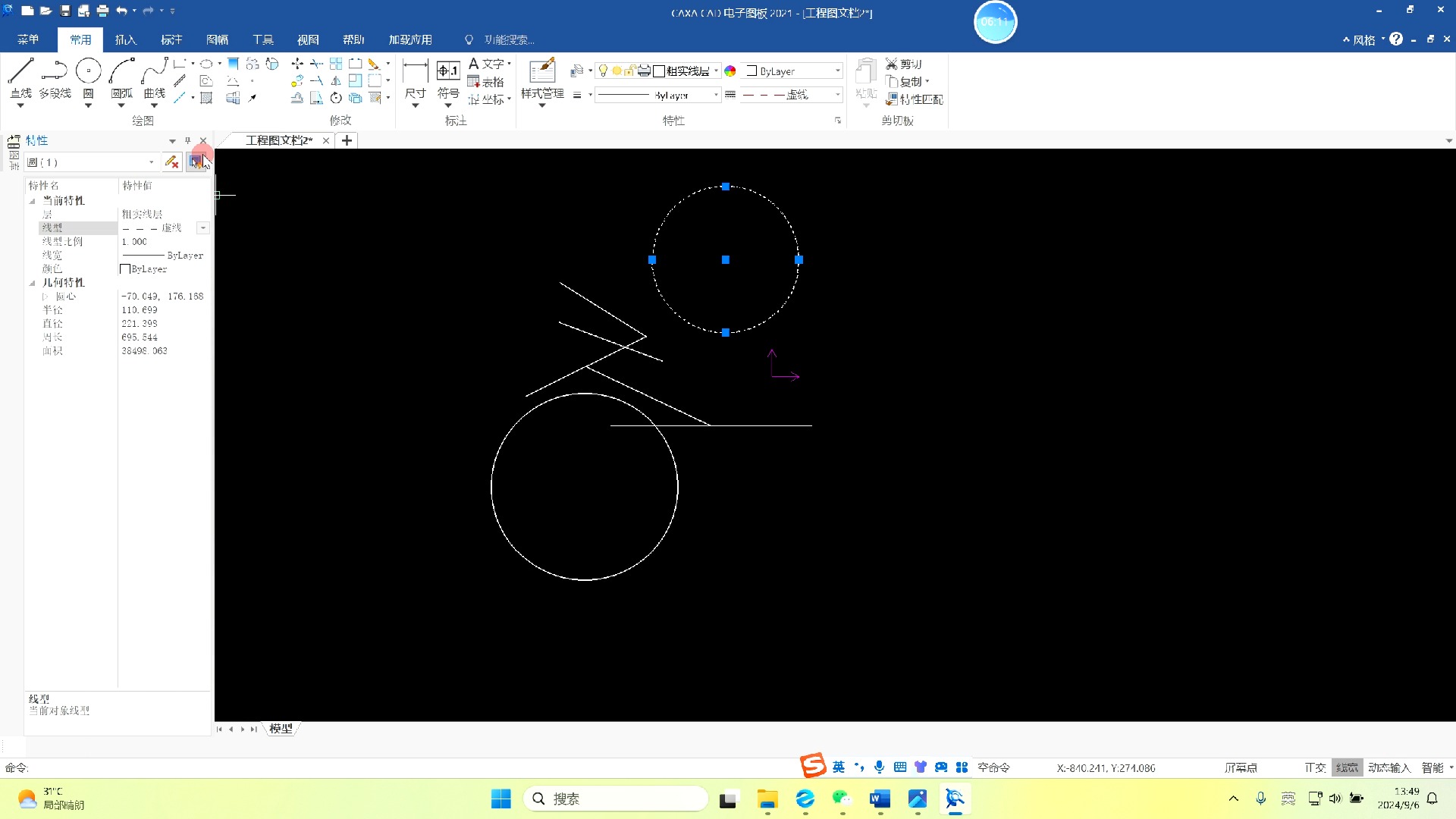Select the 多段线 polyline tool
This screenshot has width=1456, height=819.
pos(55,78)
